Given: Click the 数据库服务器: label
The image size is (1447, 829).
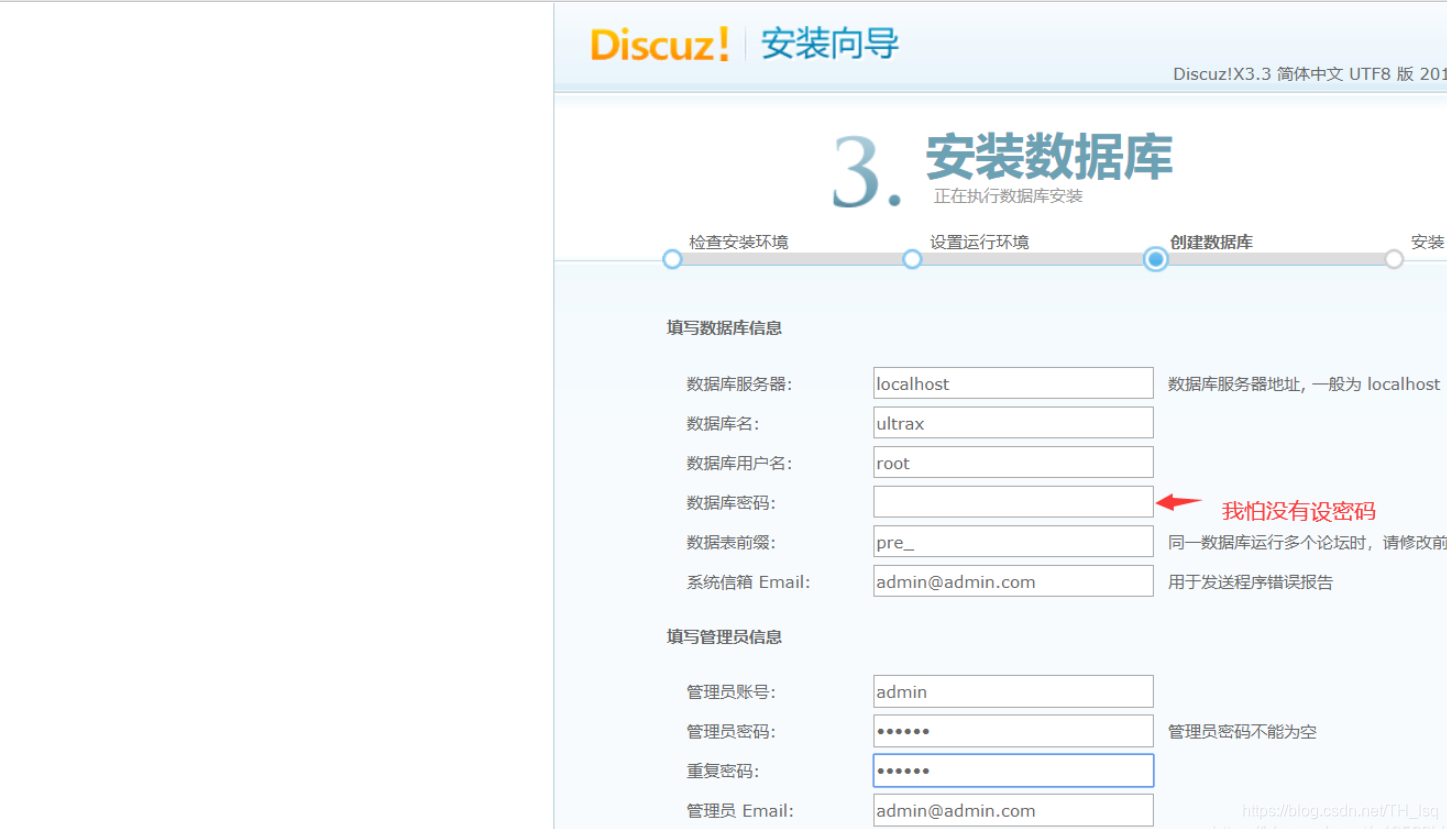Looking at the screenshot, I should 739,384.
